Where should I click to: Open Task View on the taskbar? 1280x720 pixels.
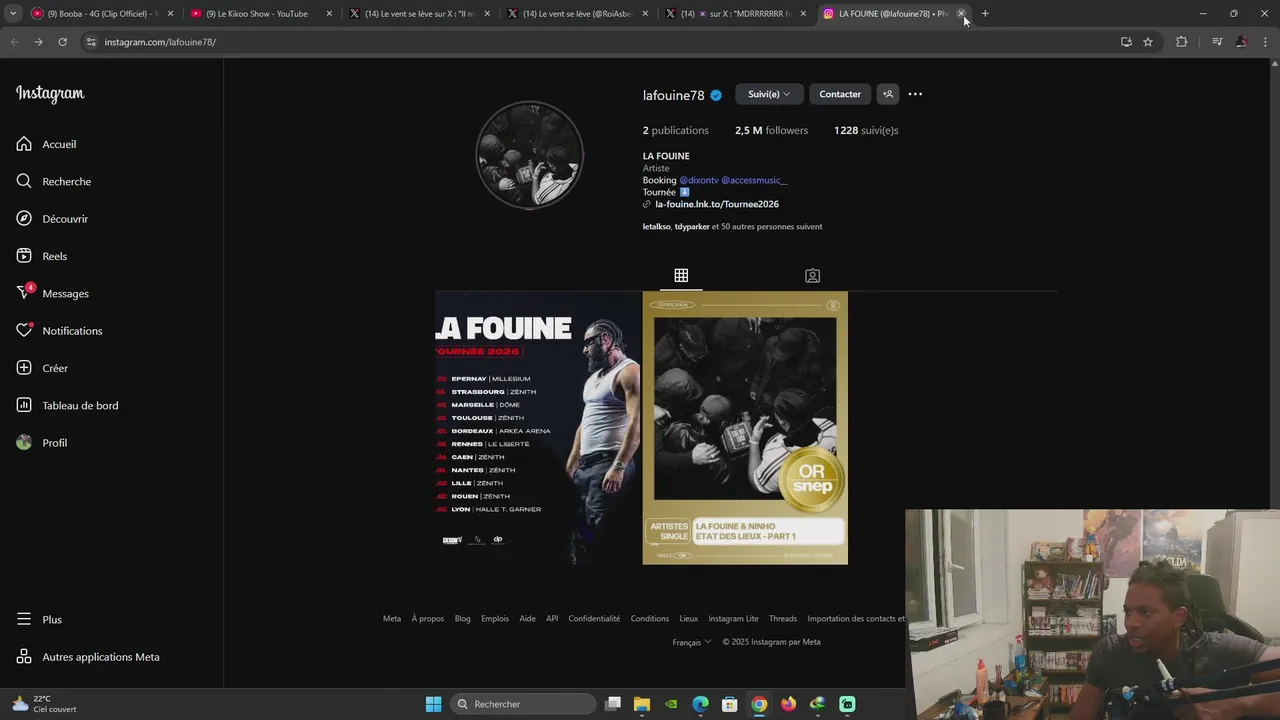[x=613, y=704]
